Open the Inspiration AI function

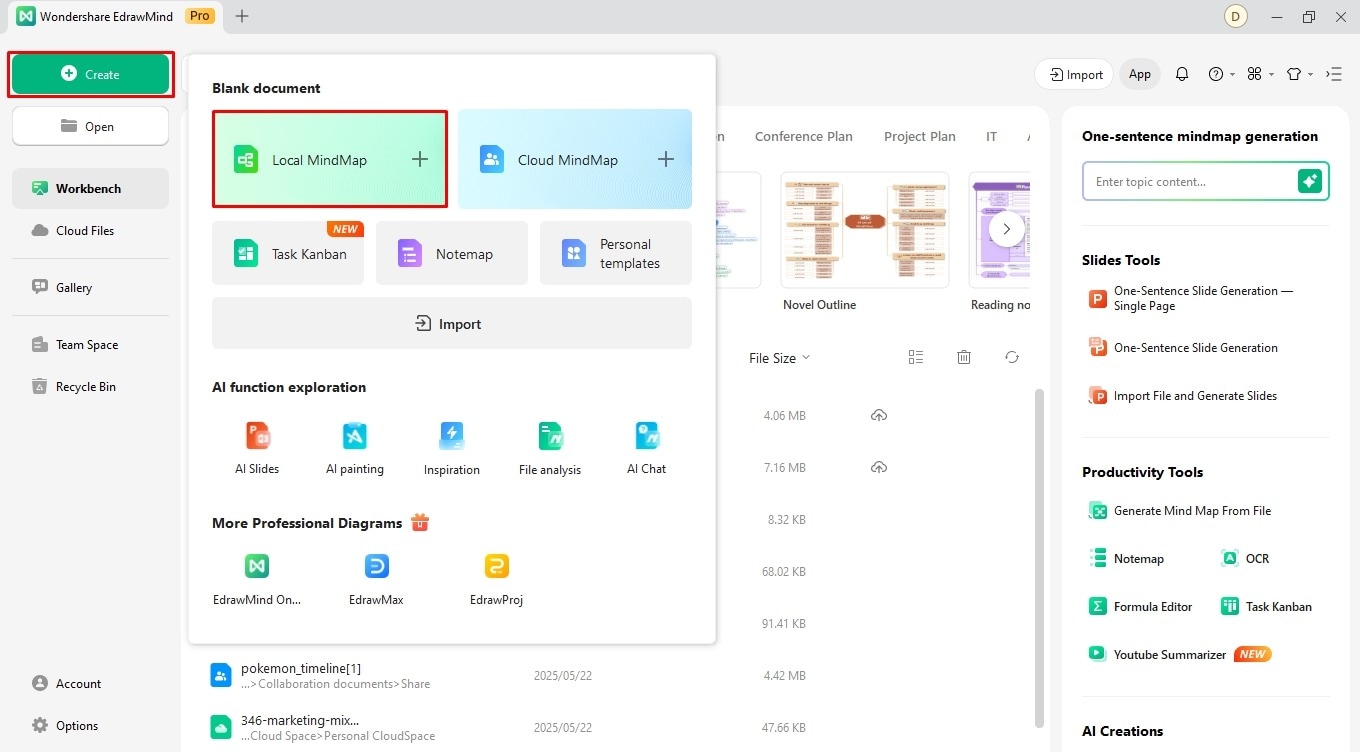tap(452, 448)
